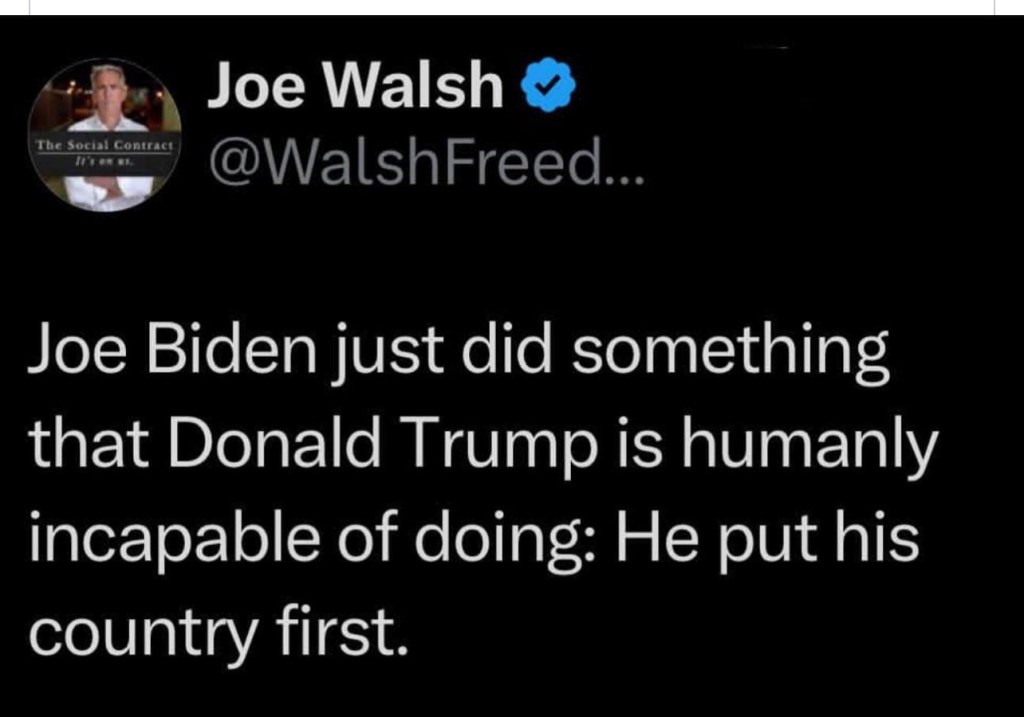
Task: Click the display name Joe Walsh
Action: tap(355, 88)
